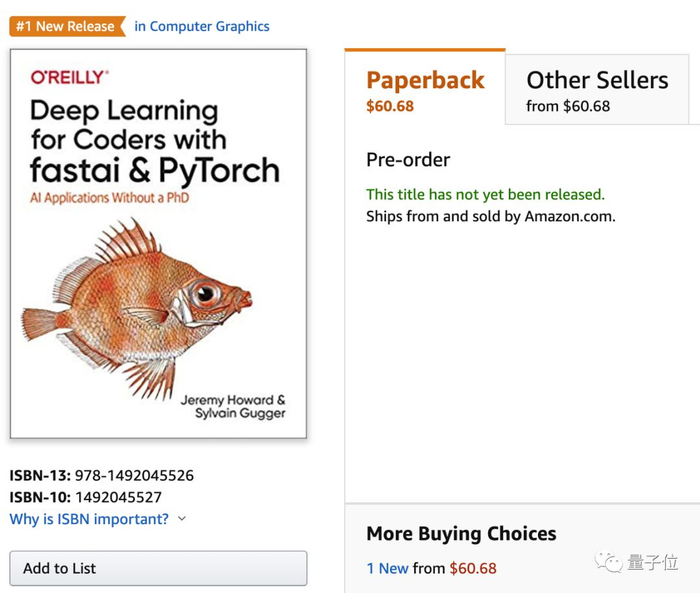Click the ISBN-13 number 978-1492045526

(134, 476)
